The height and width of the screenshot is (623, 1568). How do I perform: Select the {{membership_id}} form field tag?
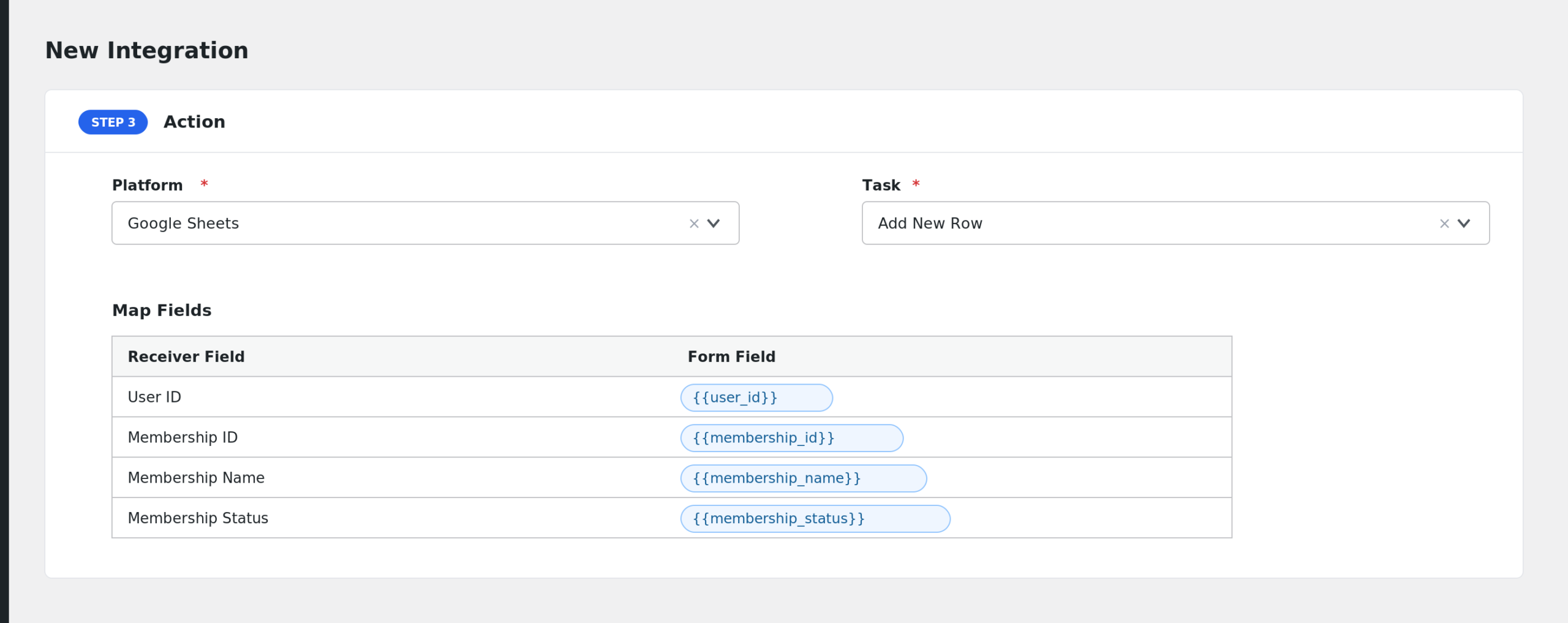tap(791, 438)
